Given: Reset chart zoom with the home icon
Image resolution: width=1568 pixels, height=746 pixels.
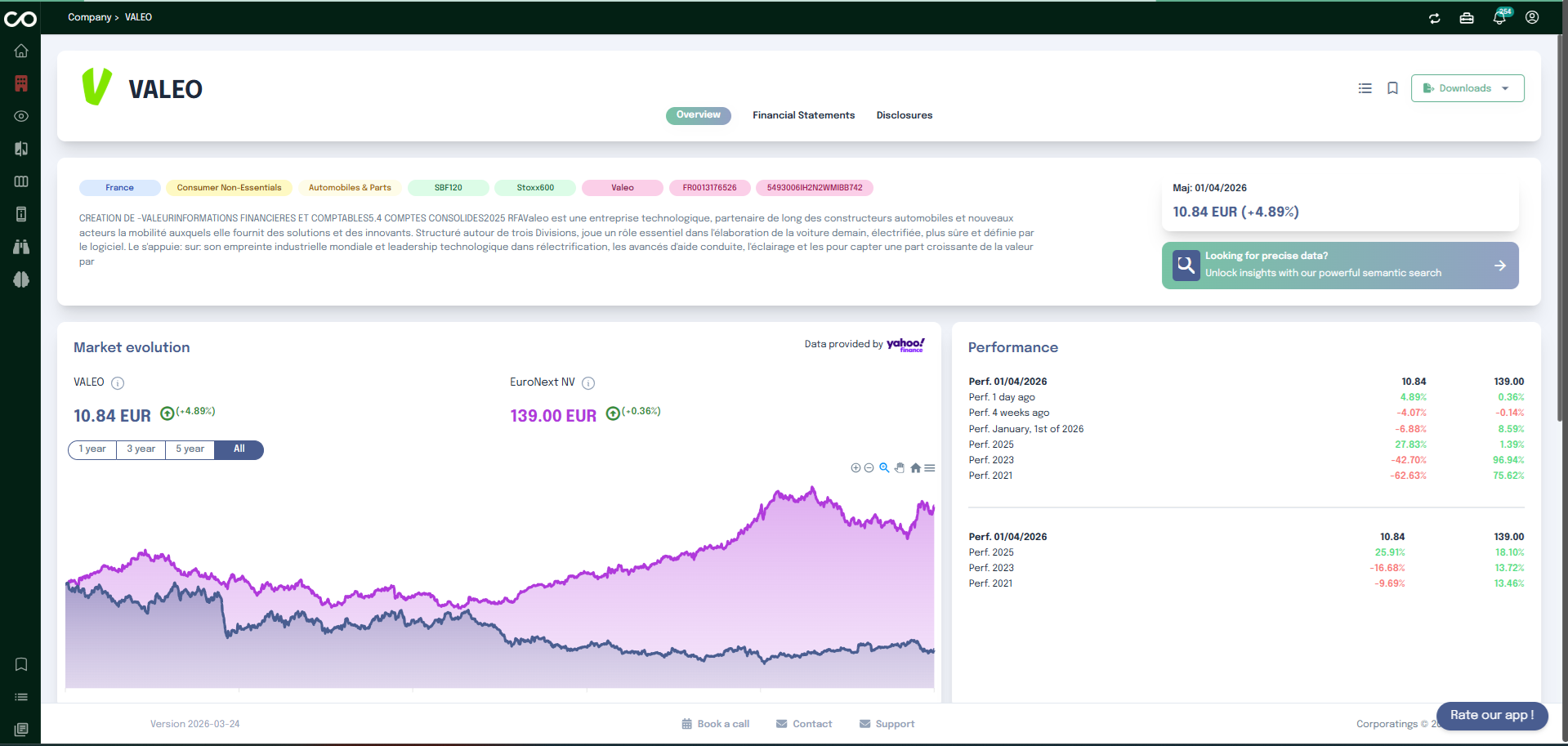Looking at the screenshot, I should [915, 467].
